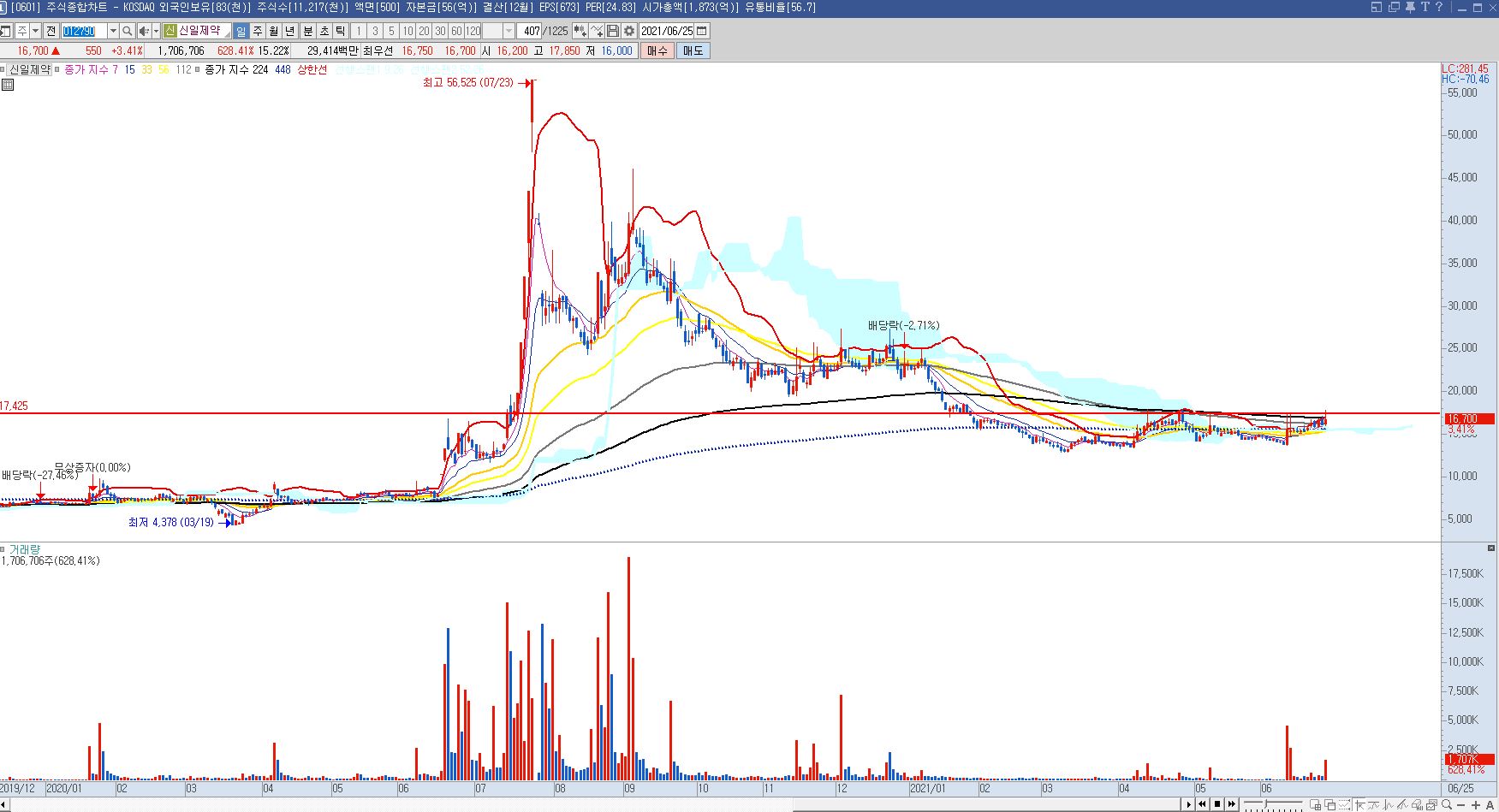Click the stock search magnifier icon
1499x812 pixels.
point(128,31)
